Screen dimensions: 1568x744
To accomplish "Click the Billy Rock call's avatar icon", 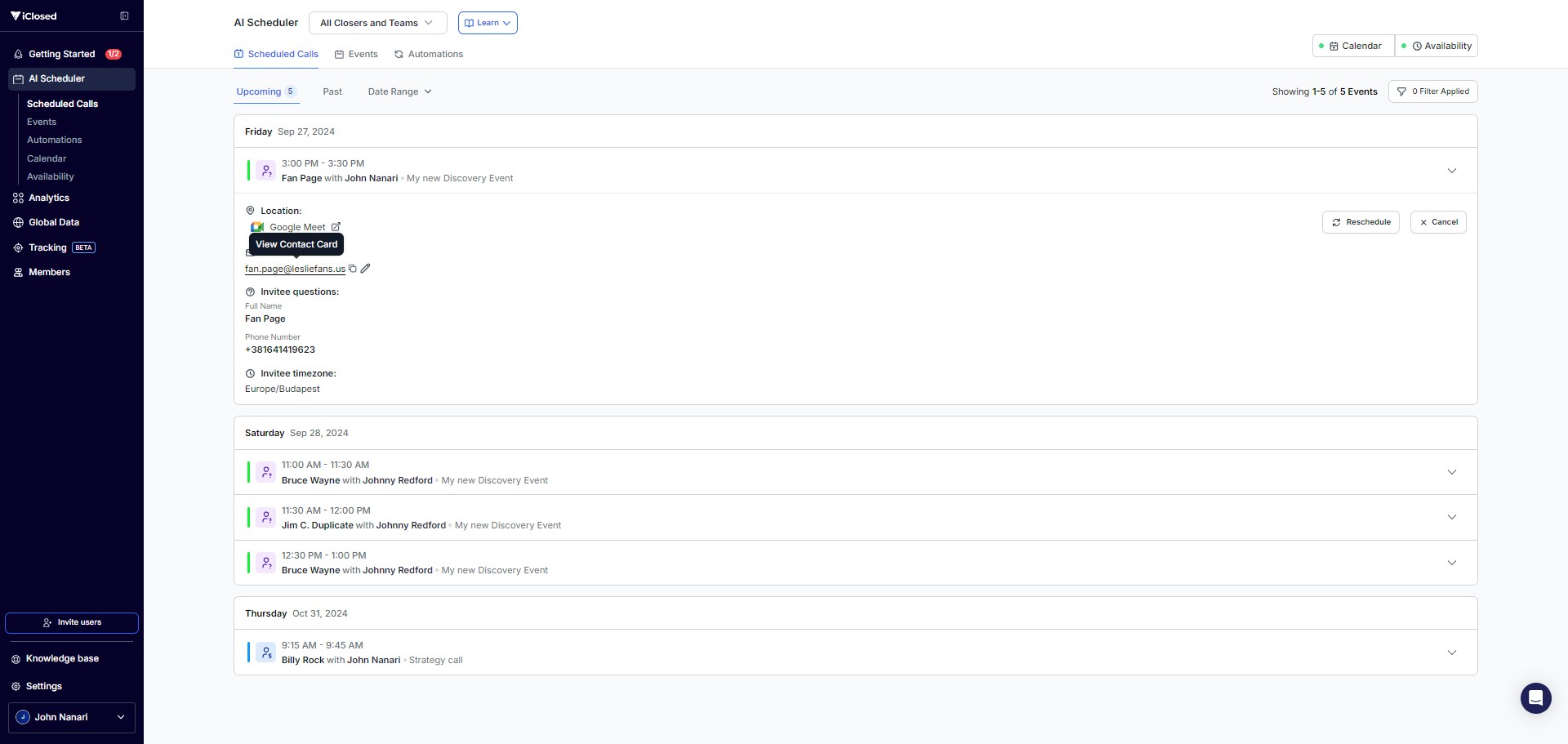I will (266, 653).
